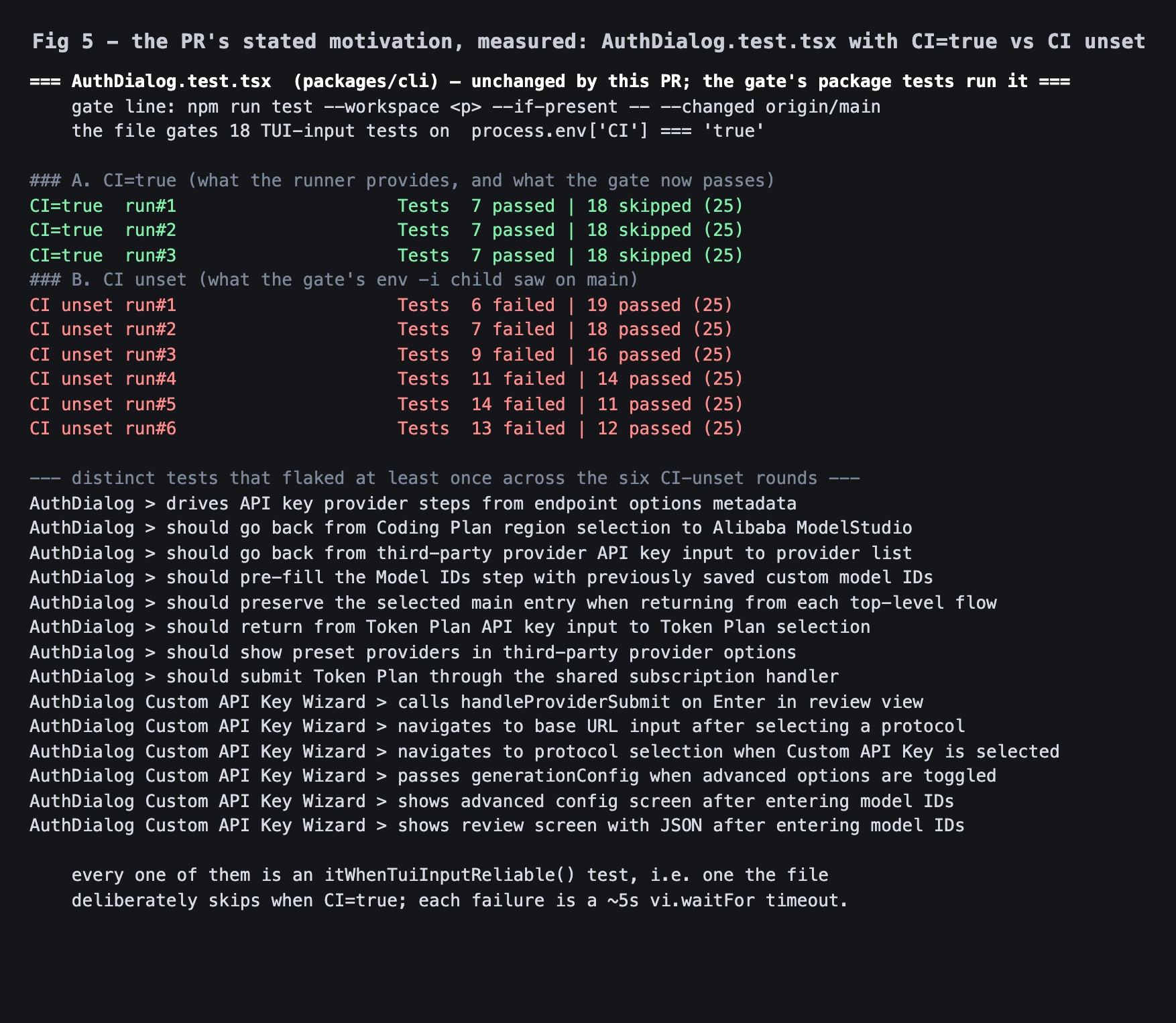Click the shows review screen with JSON test

[497, 825]
